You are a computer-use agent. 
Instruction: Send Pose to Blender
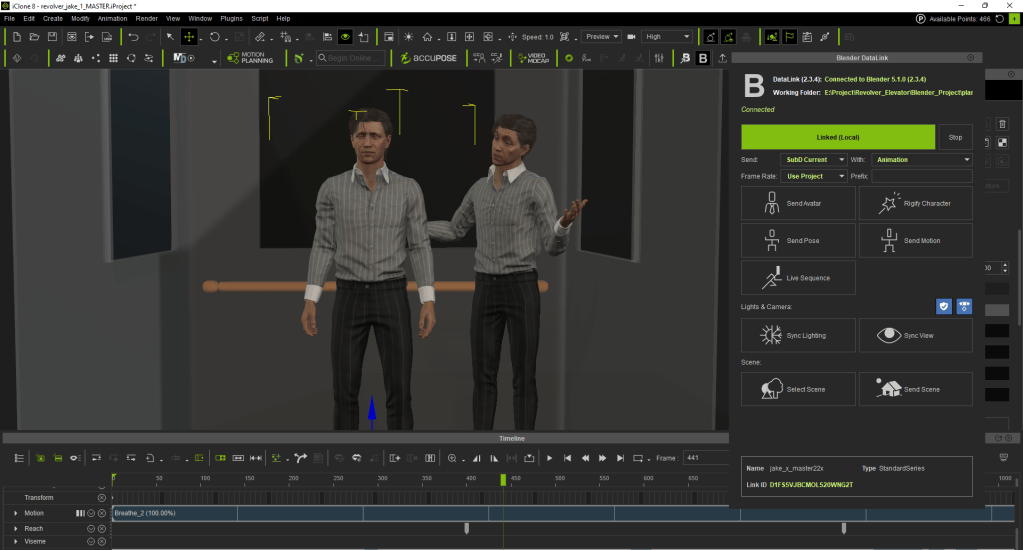pyautogui.click(x=798, y=241)
